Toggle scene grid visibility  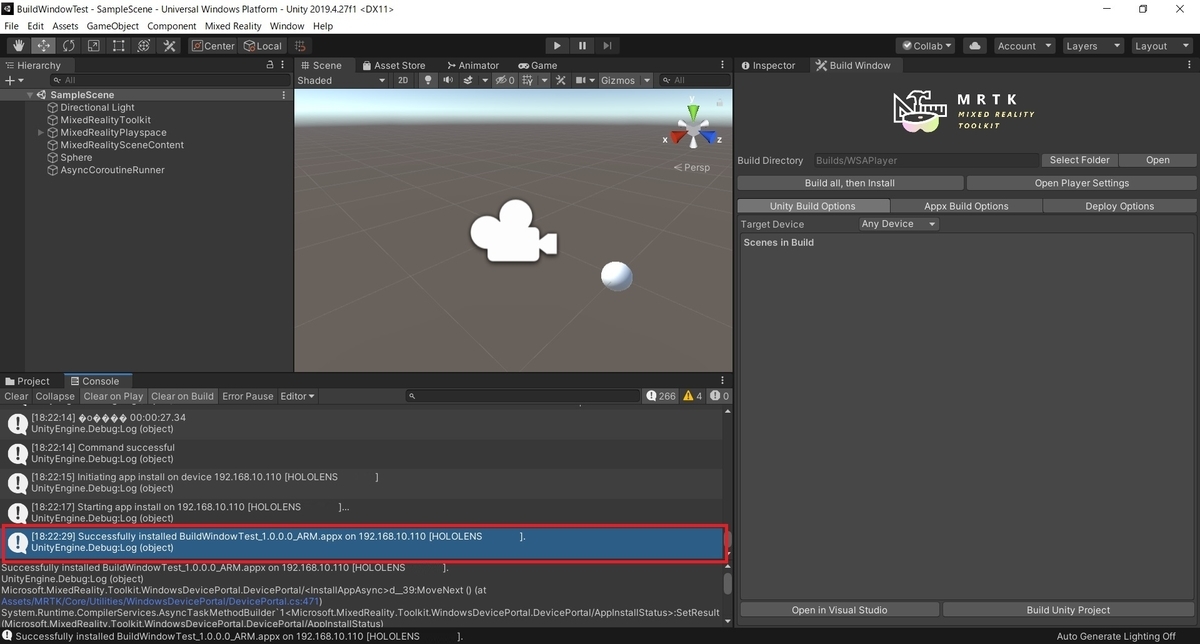click(526, 80)
